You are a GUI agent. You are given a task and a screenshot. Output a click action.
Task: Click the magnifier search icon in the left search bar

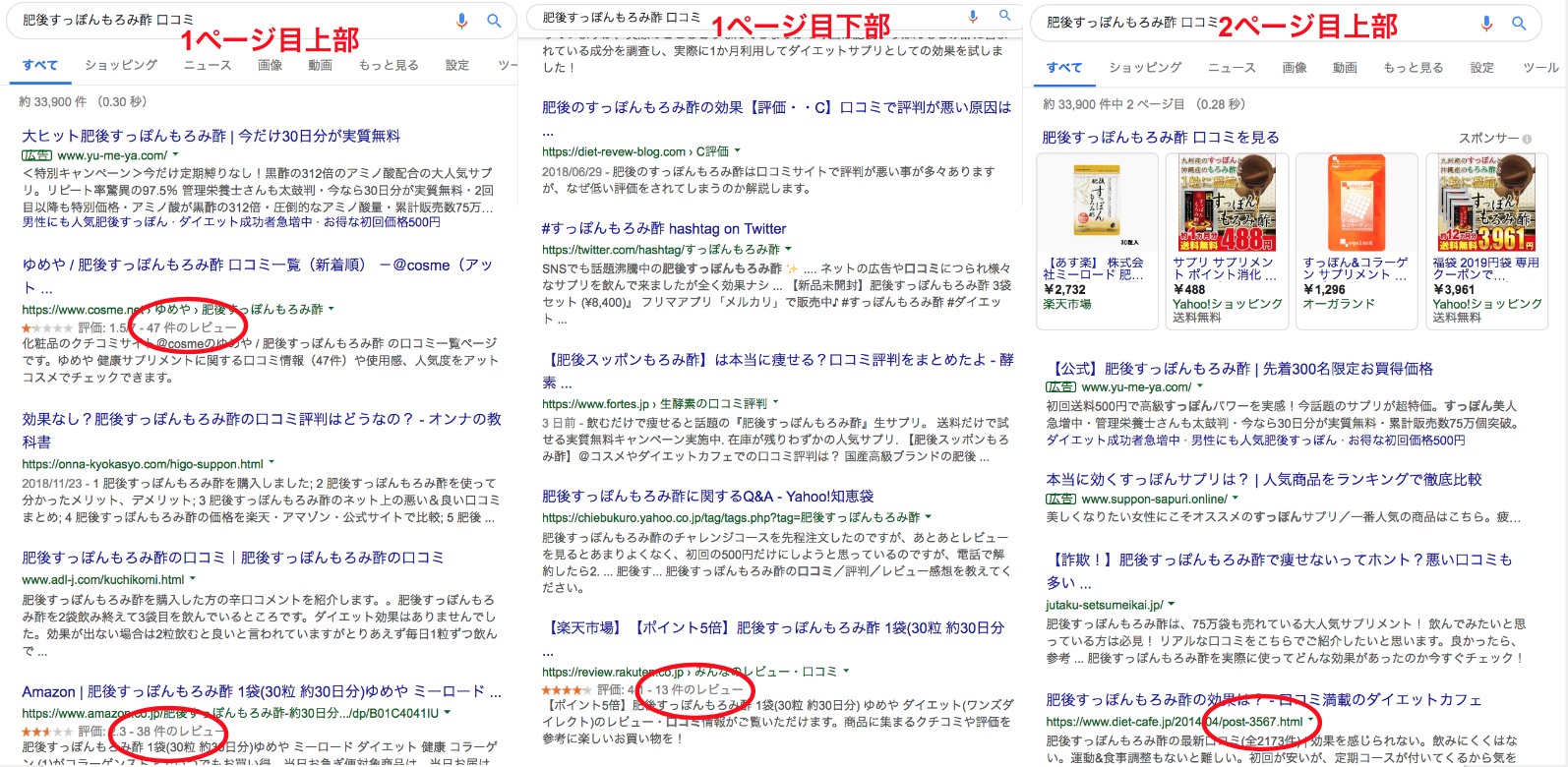pyautogui.click(x=494, y=21)
